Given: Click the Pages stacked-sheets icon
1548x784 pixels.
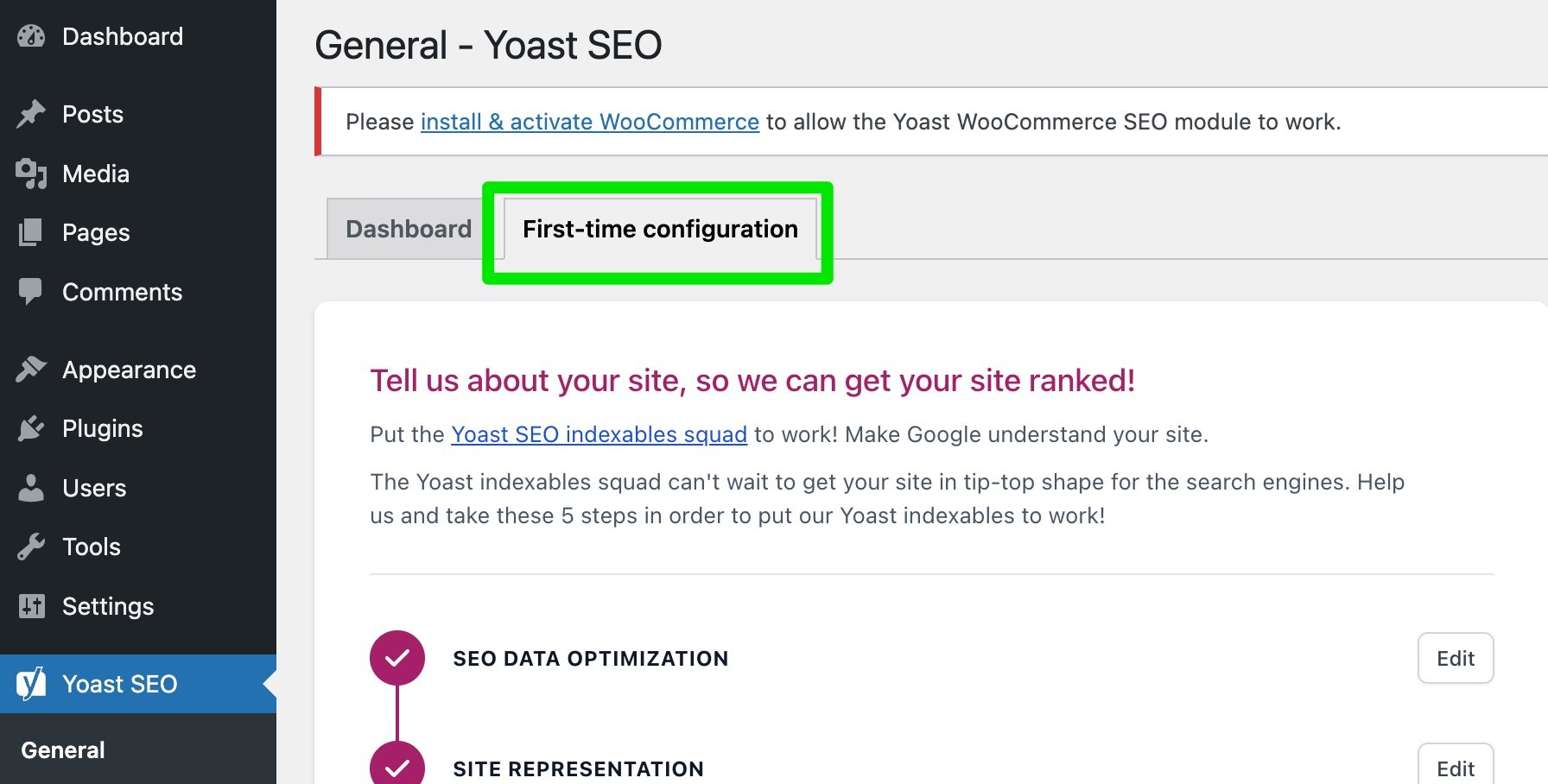Looking at the screenshot, I should 31,232.
